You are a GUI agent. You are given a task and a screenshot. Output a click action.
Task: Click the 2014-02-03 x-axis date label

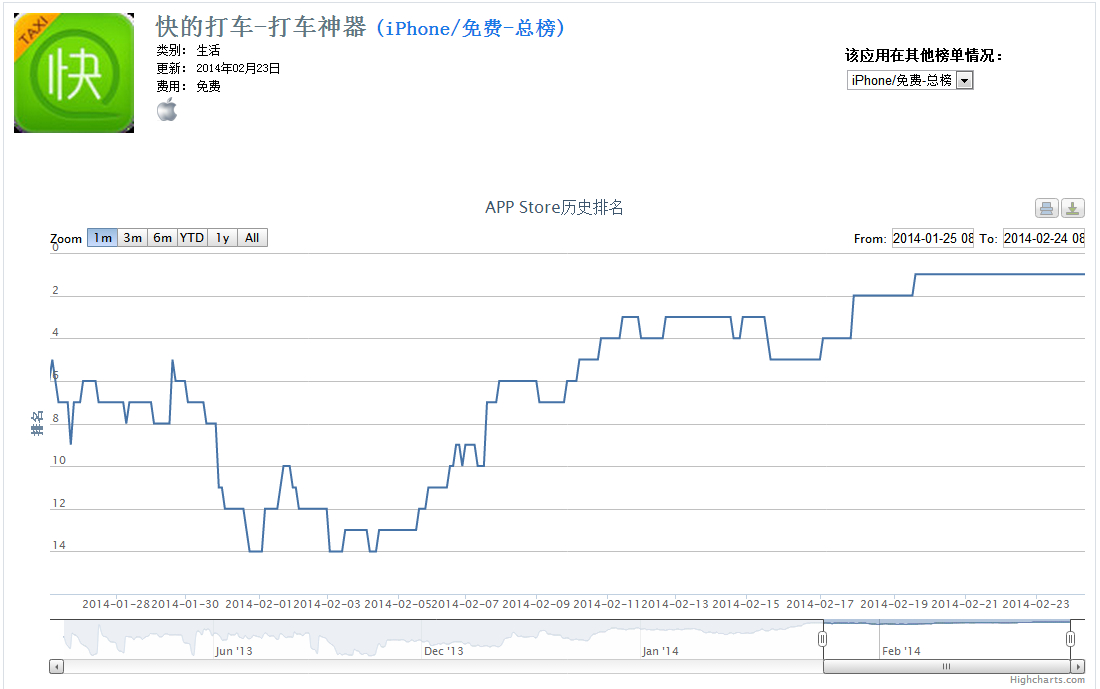(x=327, y=604)
